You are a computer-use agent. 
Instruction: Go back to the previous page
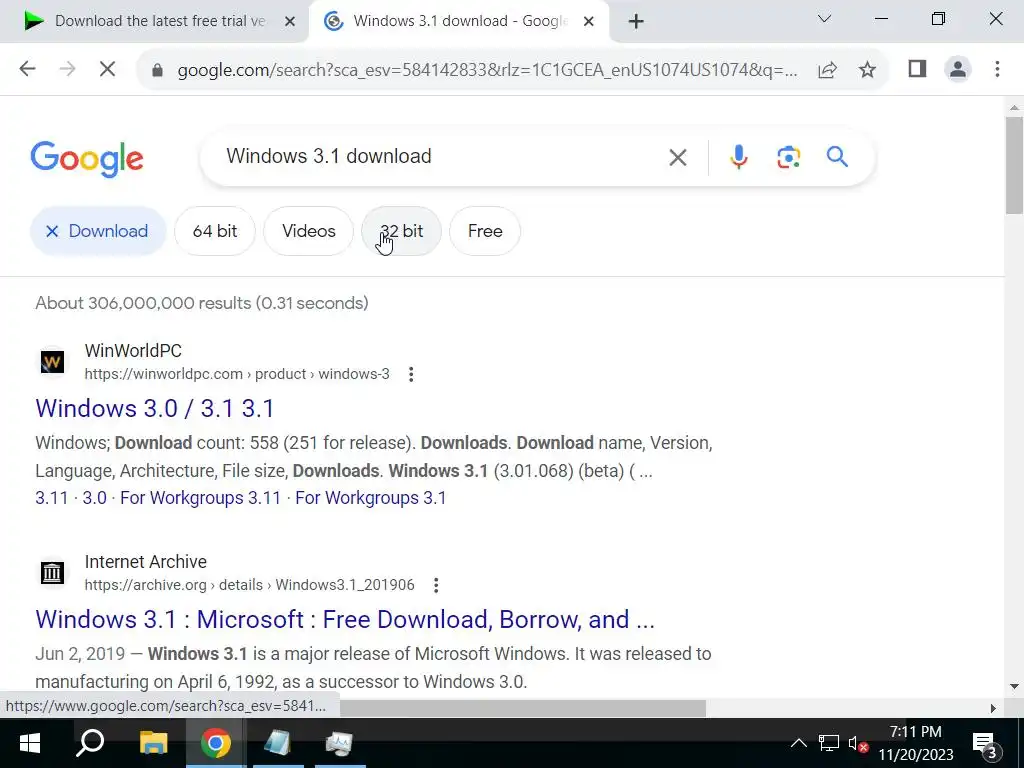pyautogui.click(x=27, y=69)
